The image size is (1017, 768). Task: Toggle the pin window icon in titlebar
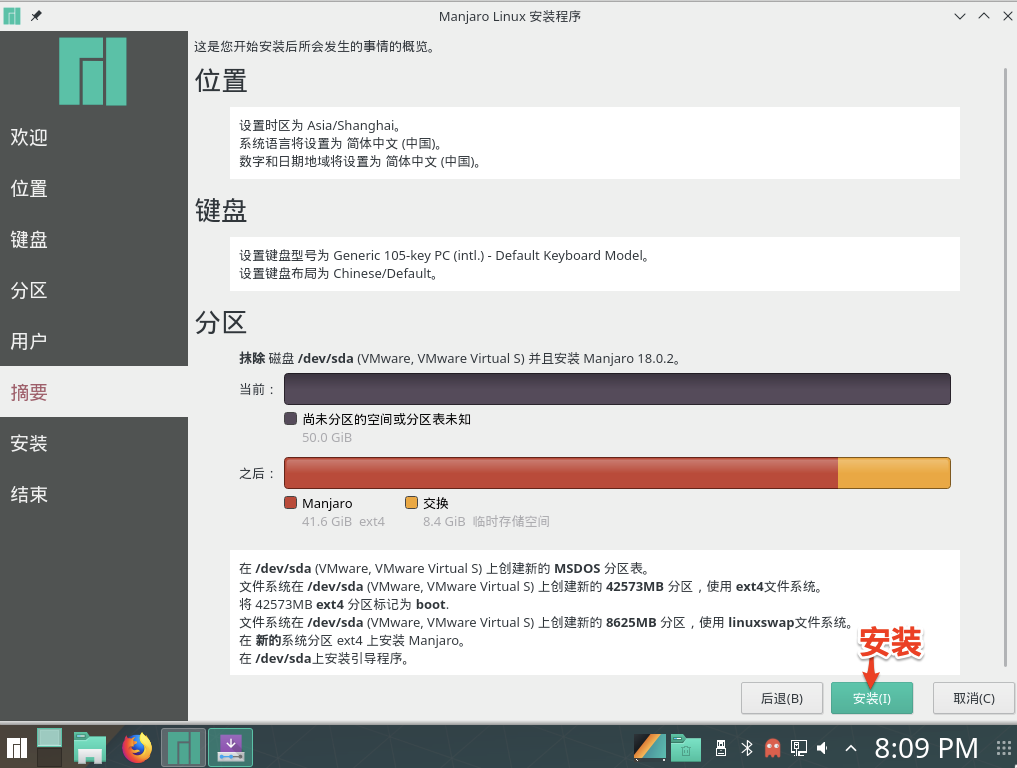click(x=36, y=16)
